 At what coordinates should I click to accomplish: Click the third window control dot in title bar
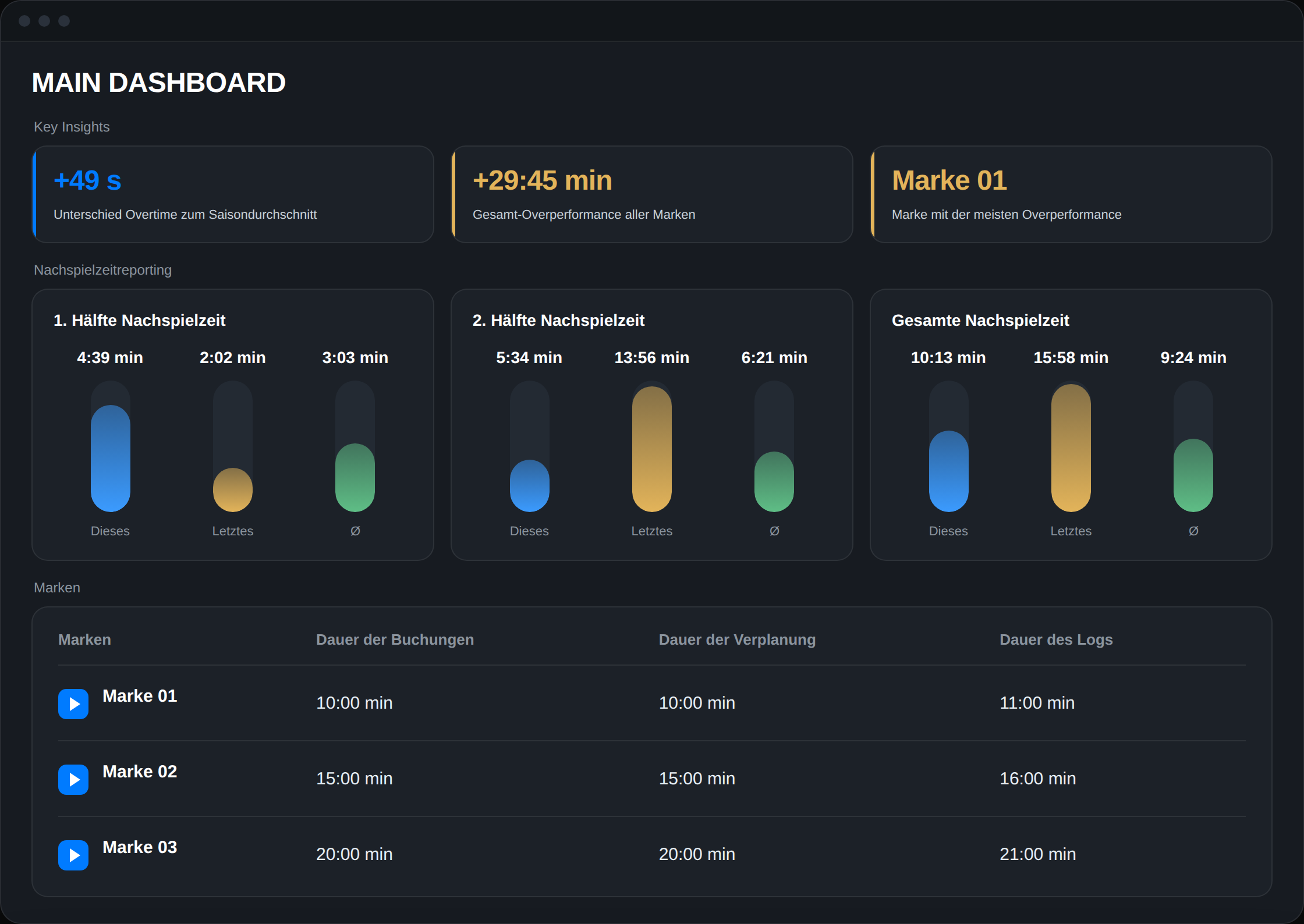tap(64, 21)
